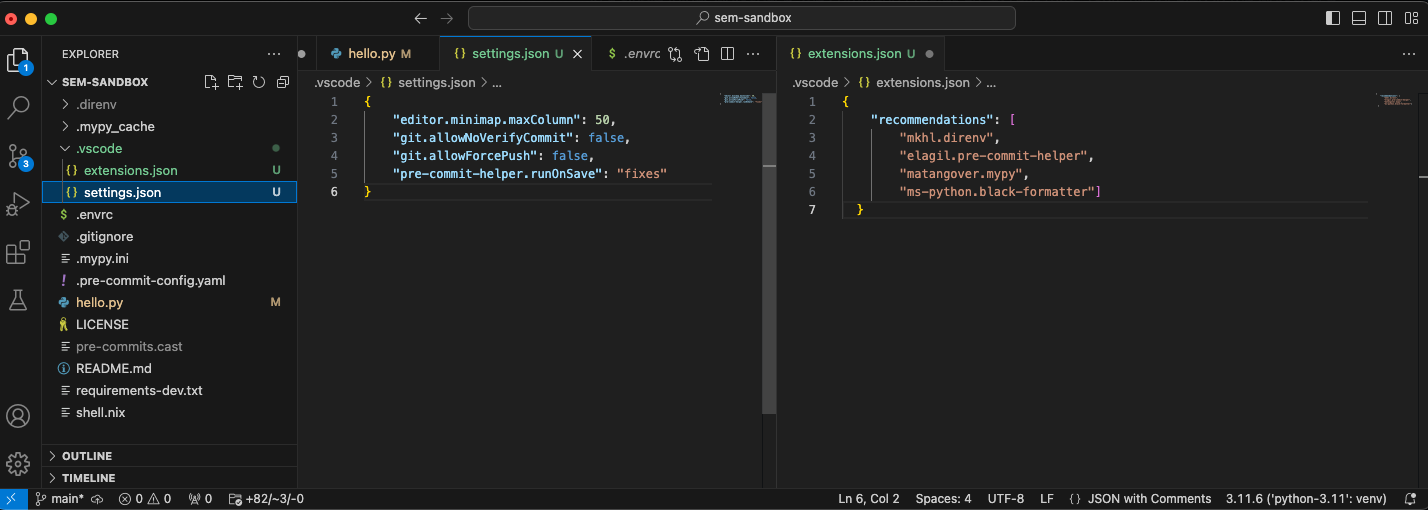The image size is (1428, 510).
Task: Click the ports forwarded indicator showing 0
Action: [201, 499]
